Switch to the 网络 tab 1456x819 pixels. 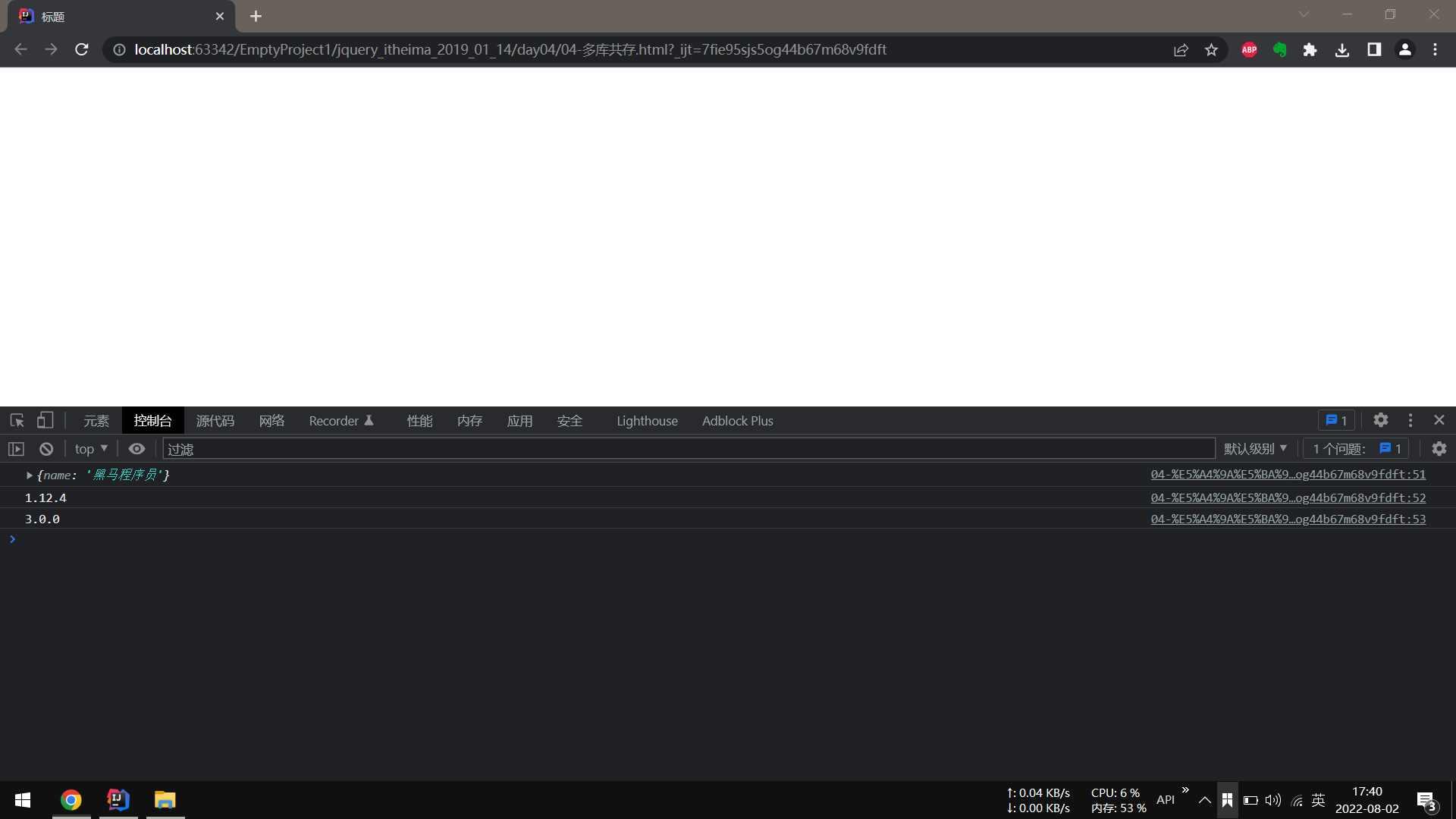(271, 421)
